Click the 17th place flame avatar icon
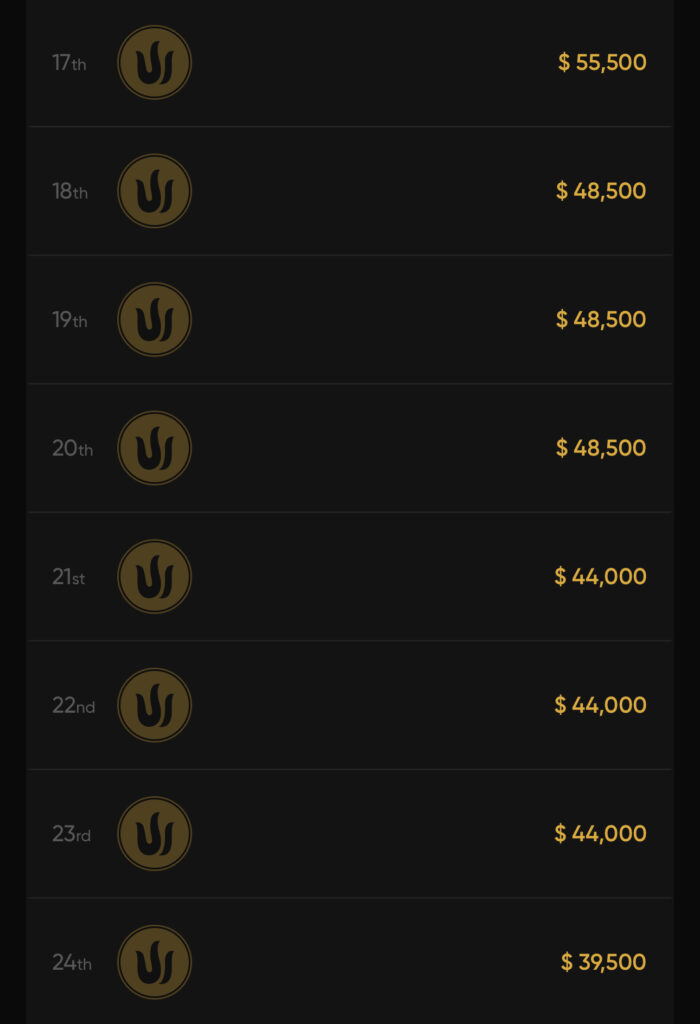Image resolution: width=700 pixels, height=1024 pixels. coord(154,63)
